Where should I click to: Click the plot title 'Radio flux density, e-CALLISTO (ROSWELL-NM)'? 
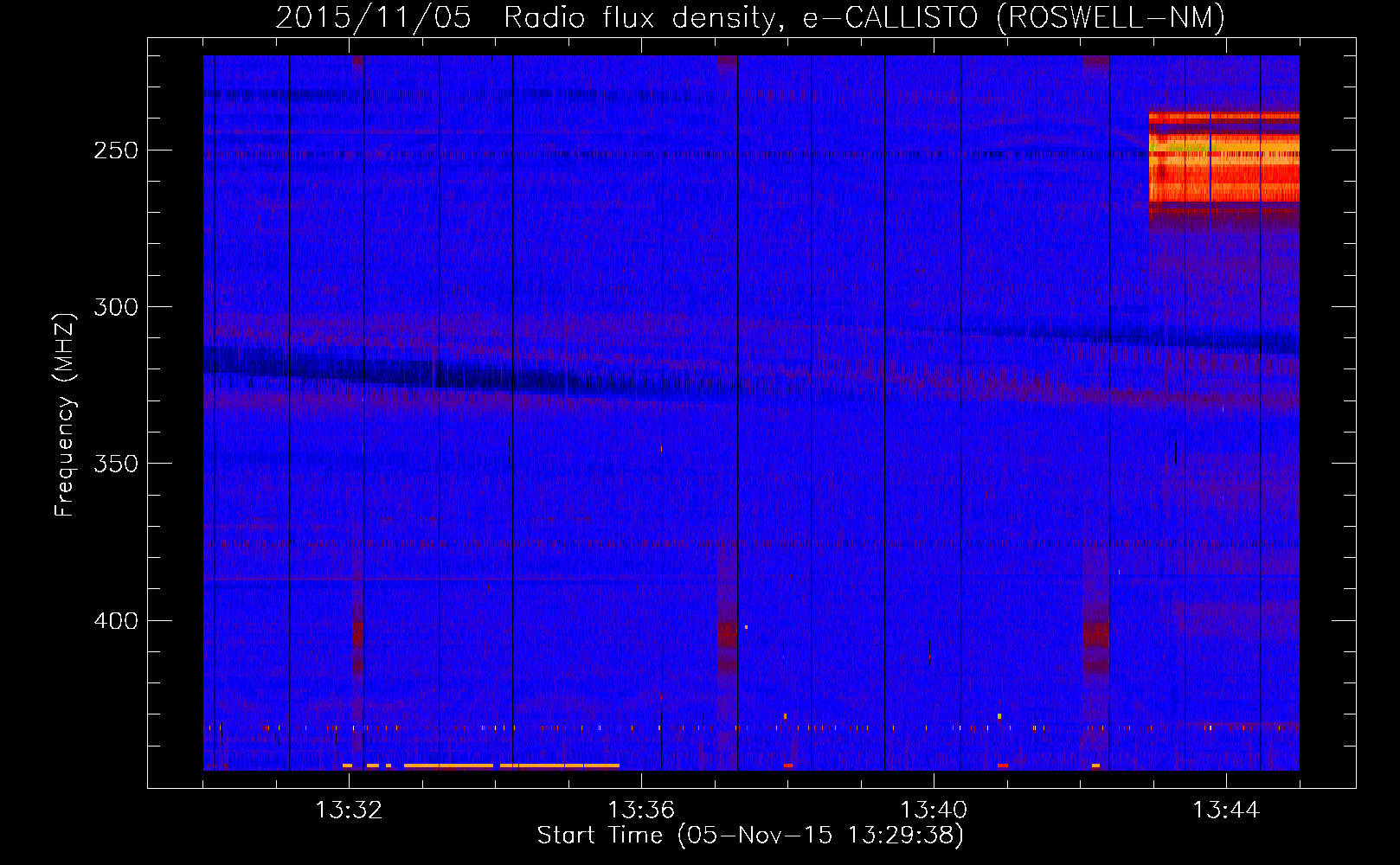(x=864, y=17)
